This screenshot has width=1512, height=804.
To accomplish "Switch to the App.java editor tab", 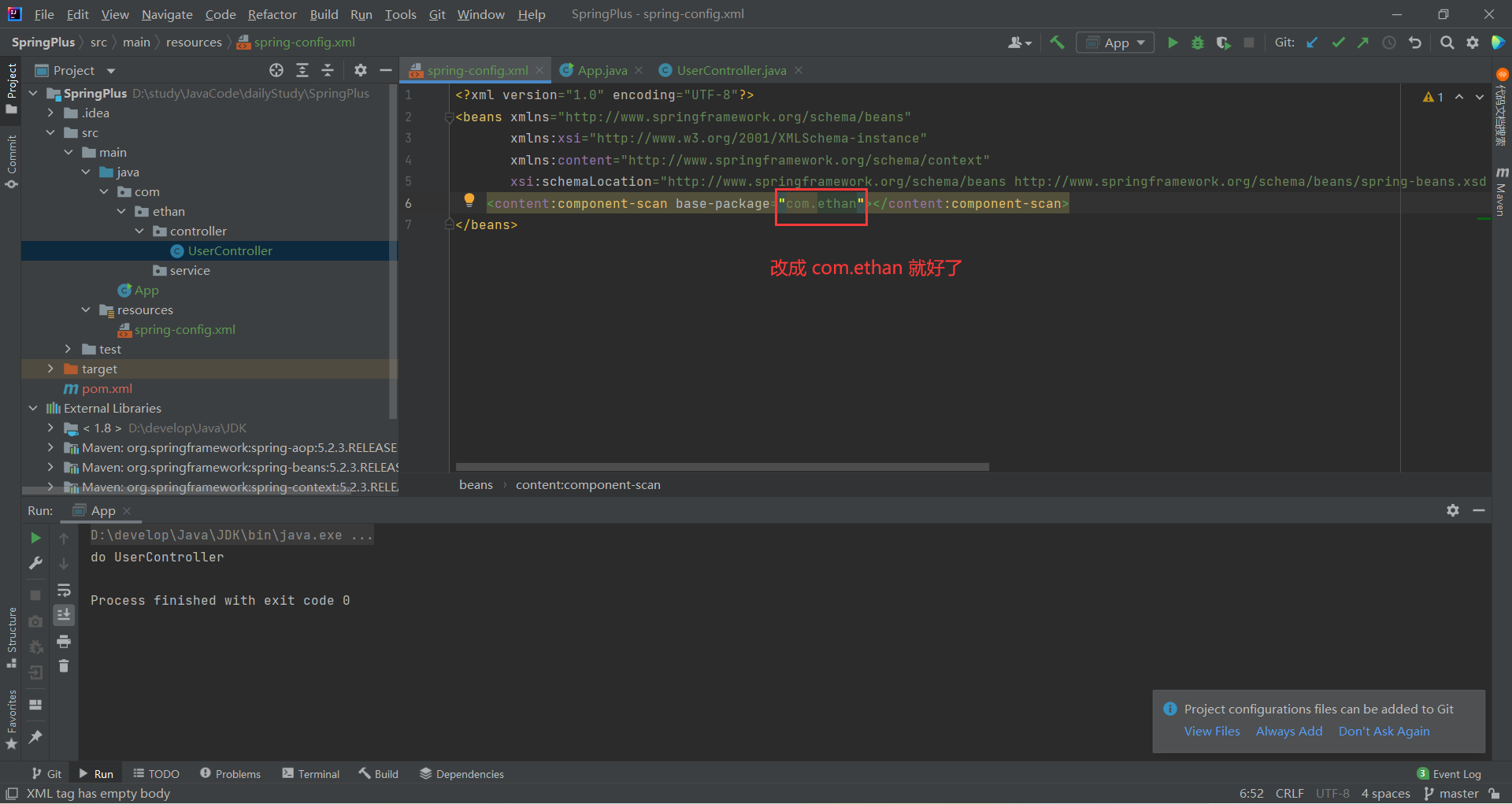I will point(602,70).
